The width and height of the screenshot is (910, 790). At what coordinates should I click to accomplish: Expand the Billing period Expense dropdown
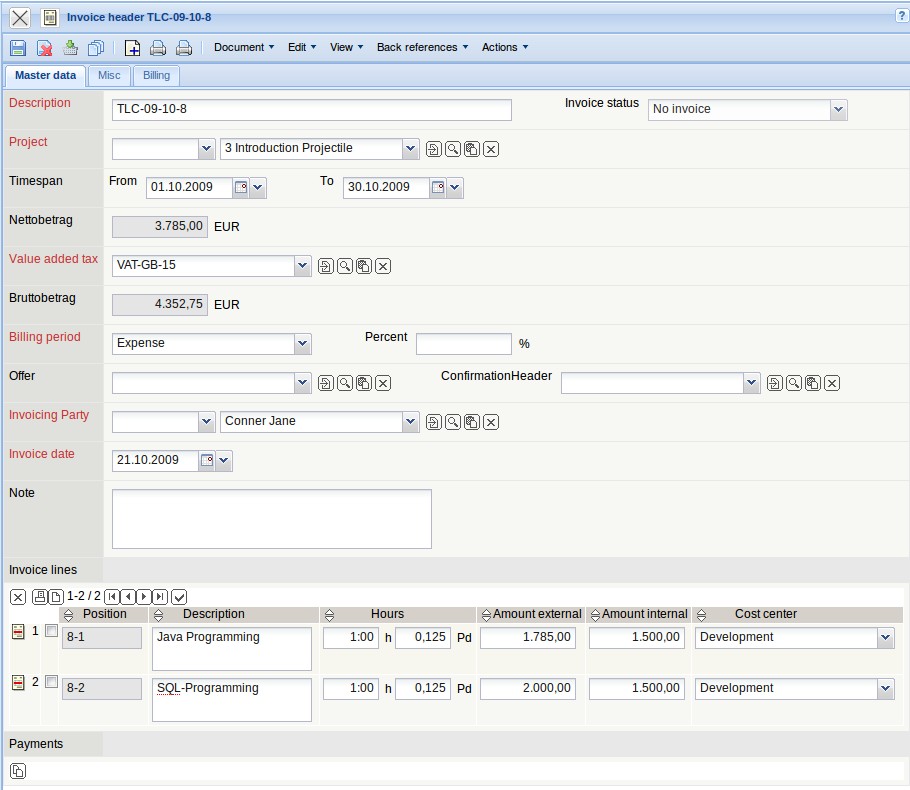point(302,344)
